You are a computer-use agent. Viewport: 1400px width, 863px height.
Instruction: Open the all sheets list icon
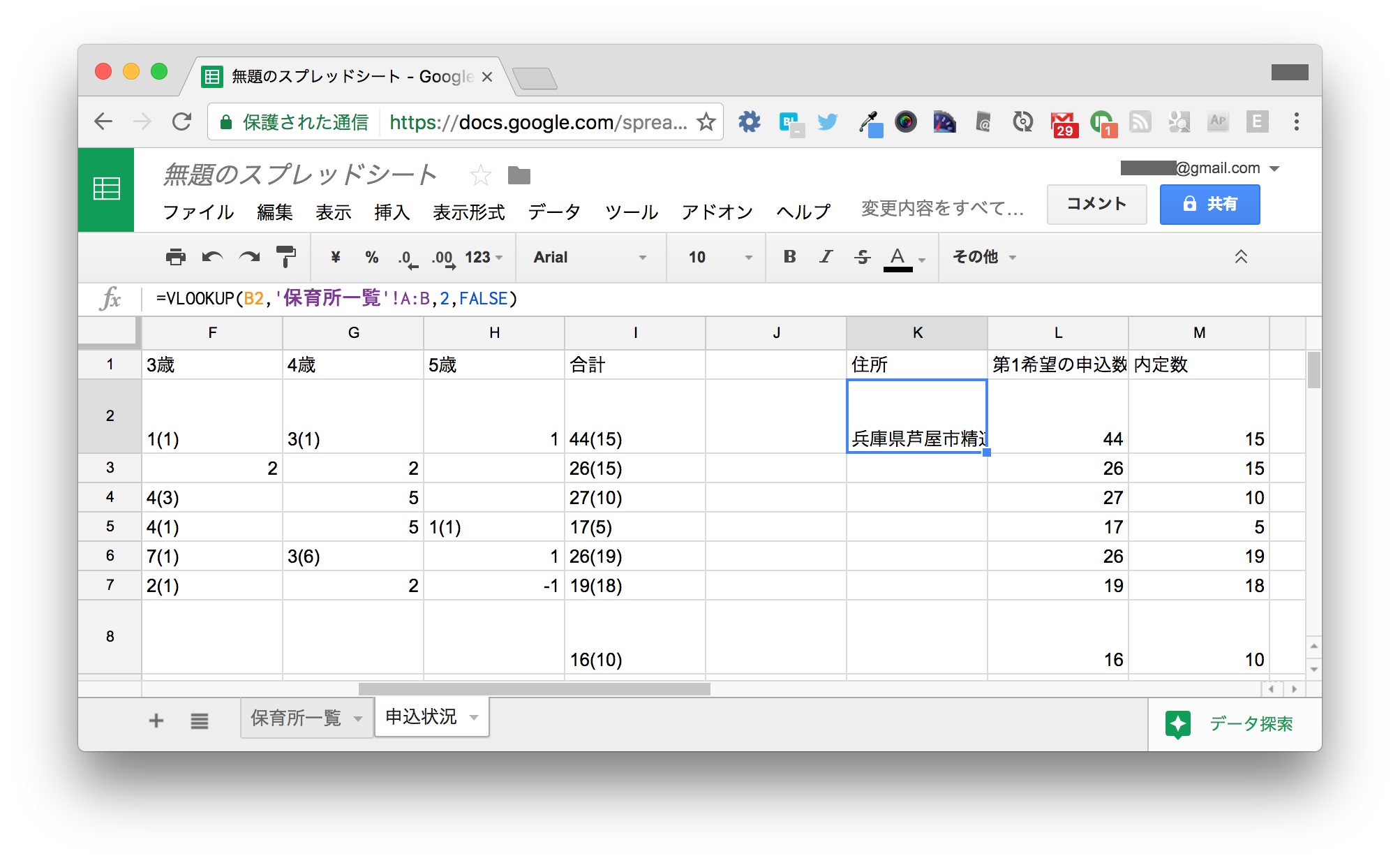tap(200, 721)
